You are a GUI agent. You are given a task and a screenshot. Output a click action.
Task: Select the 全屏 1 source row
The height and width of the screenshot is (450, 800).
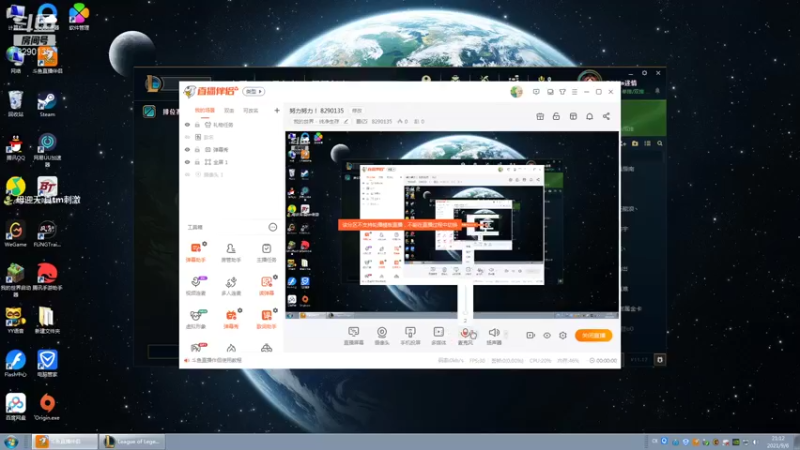point(231,162)
